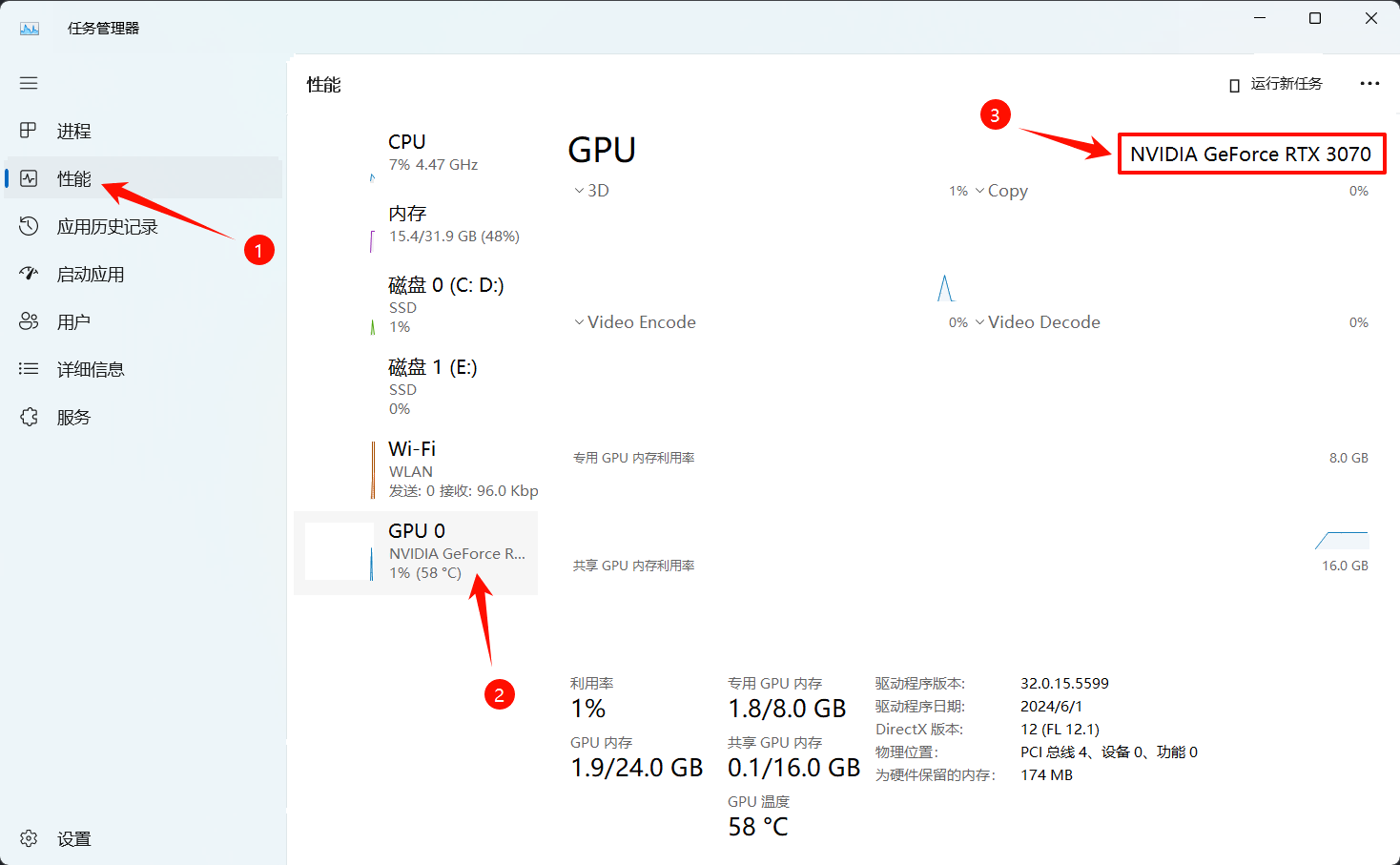Select the 性能 tab
1400x865 pixels.
pyautogui.click(x=143, y=178)
